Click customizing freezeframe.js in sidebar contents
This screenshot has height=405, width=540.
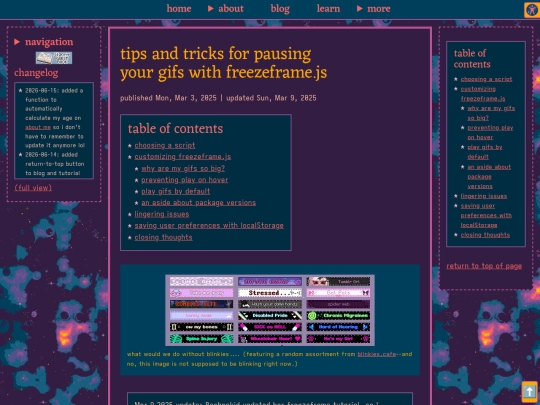pyautogui.click(x=483, y=94)
